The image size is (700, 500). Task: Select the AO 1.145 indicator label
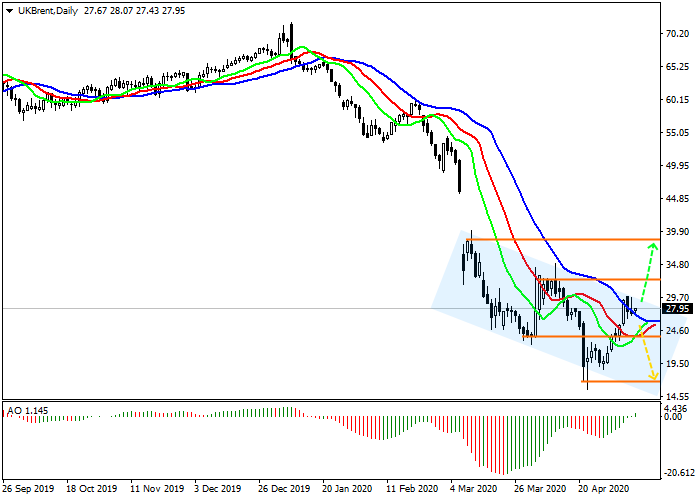27,411
